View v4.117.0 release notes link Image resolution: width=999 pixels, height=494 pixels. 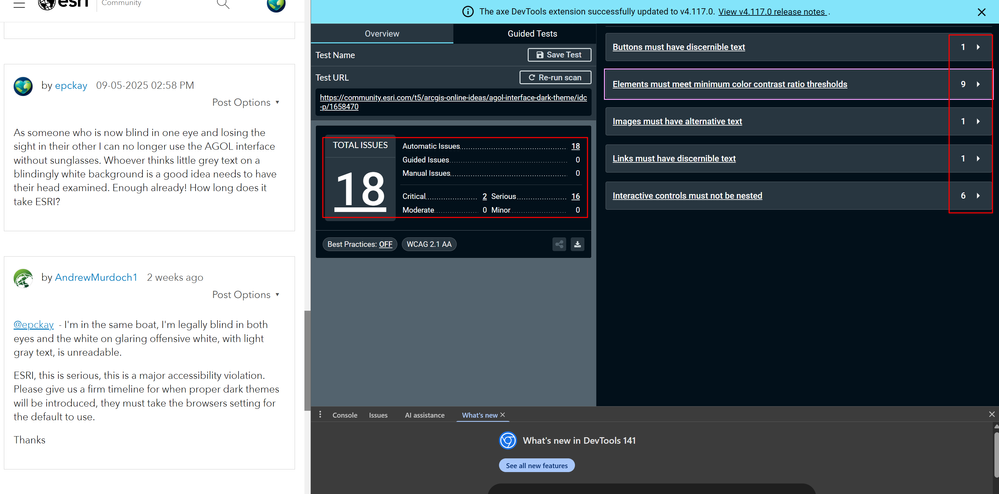tap(773, 11)
